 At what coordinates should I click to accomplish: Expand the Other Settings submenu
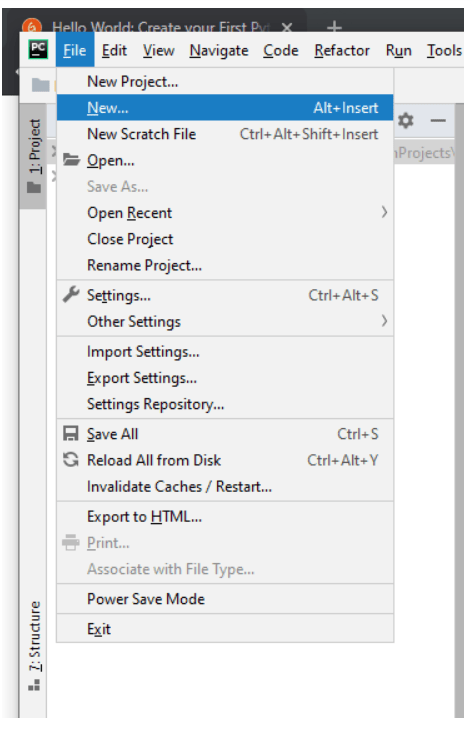(x=225, y=321)
